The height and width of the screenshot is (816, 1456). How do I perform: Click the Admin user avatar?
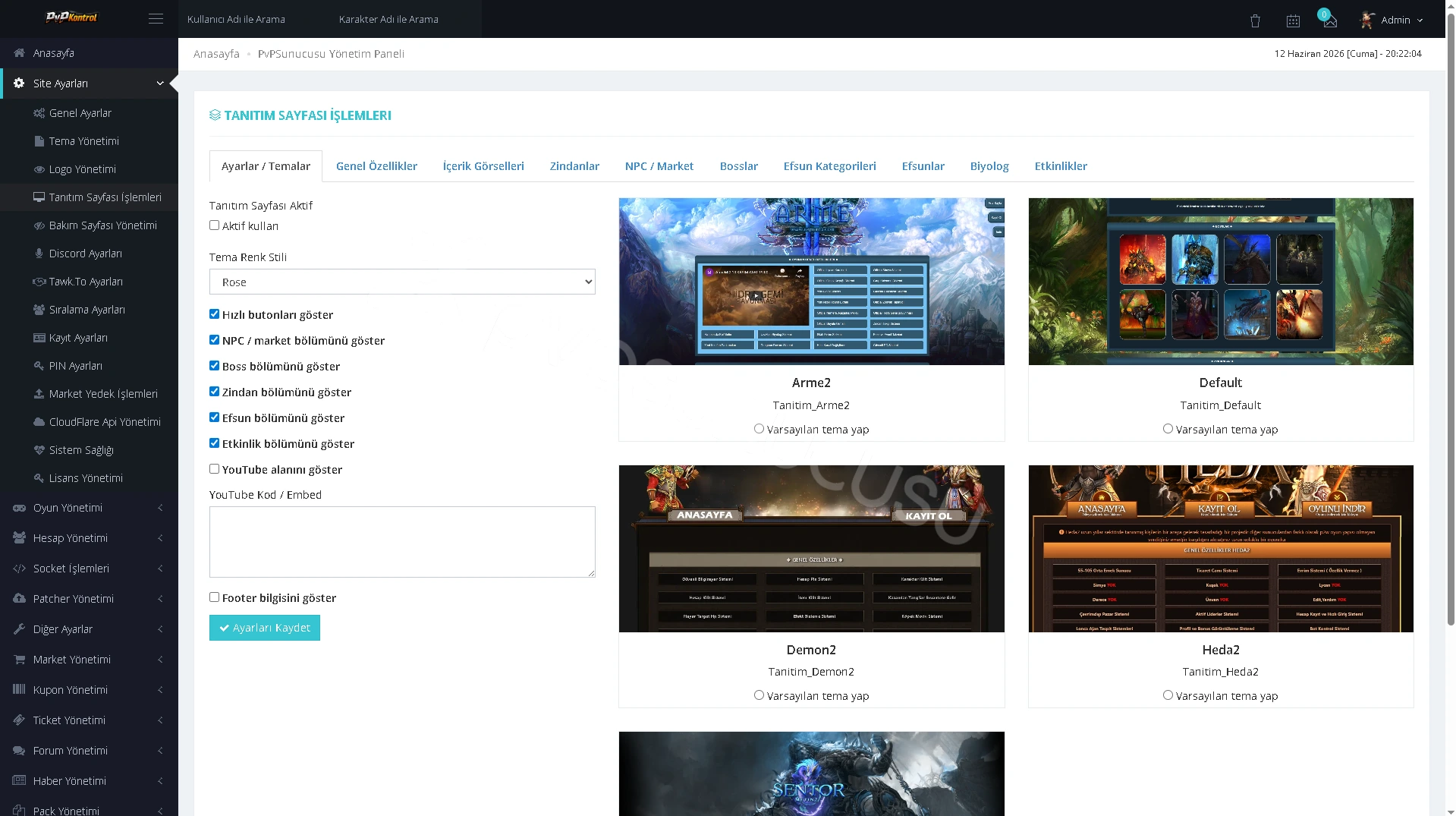tap(1367, 20)
